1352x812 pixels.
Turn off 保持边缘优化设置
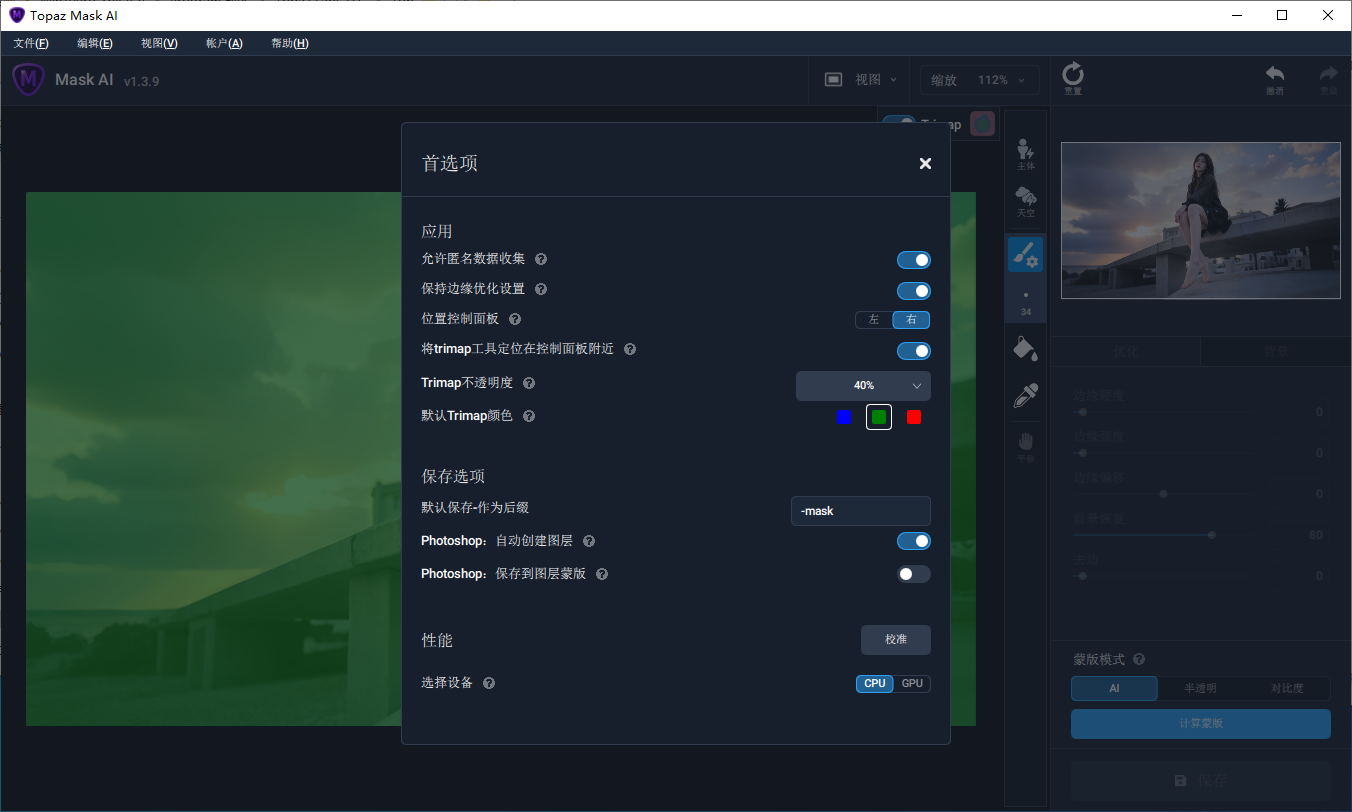coord(914,290)
